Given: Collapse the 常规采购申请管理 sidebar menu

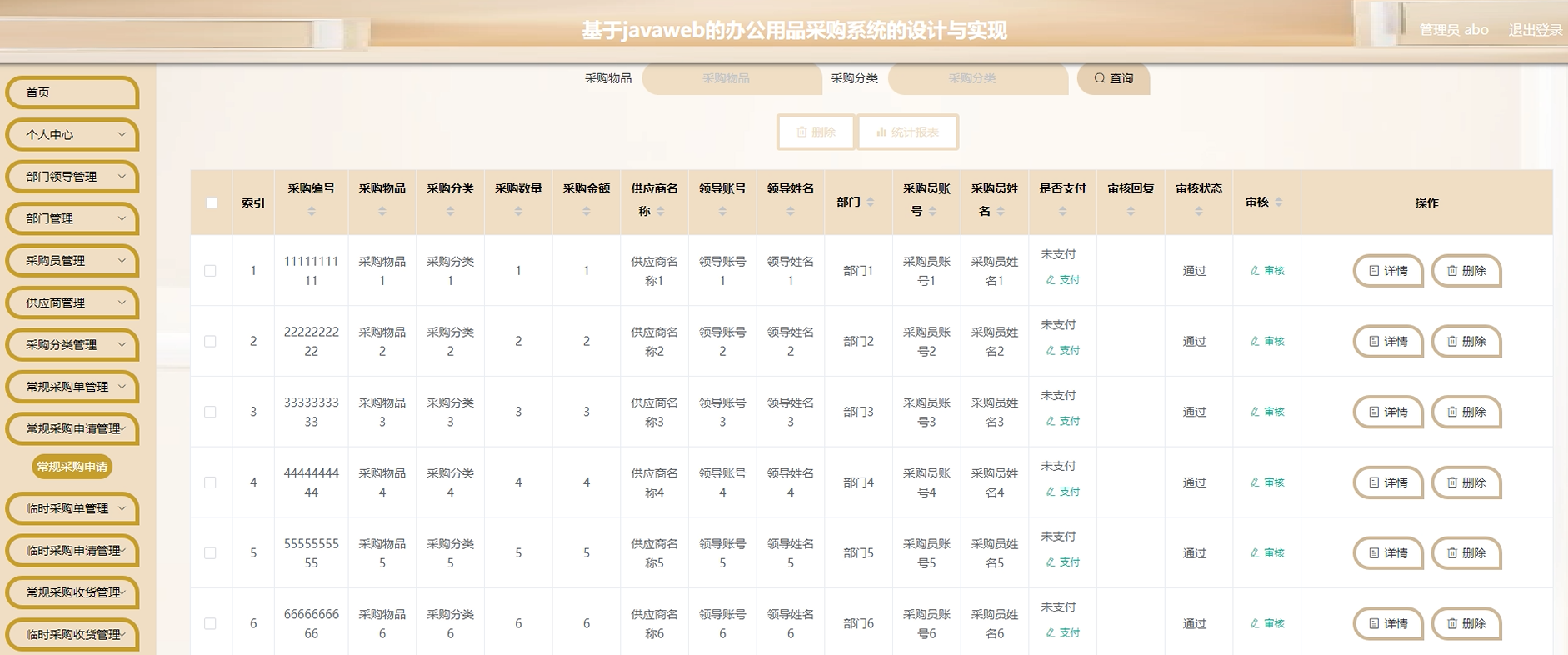Looking at the screenshot, I should [x=72, y=429].
